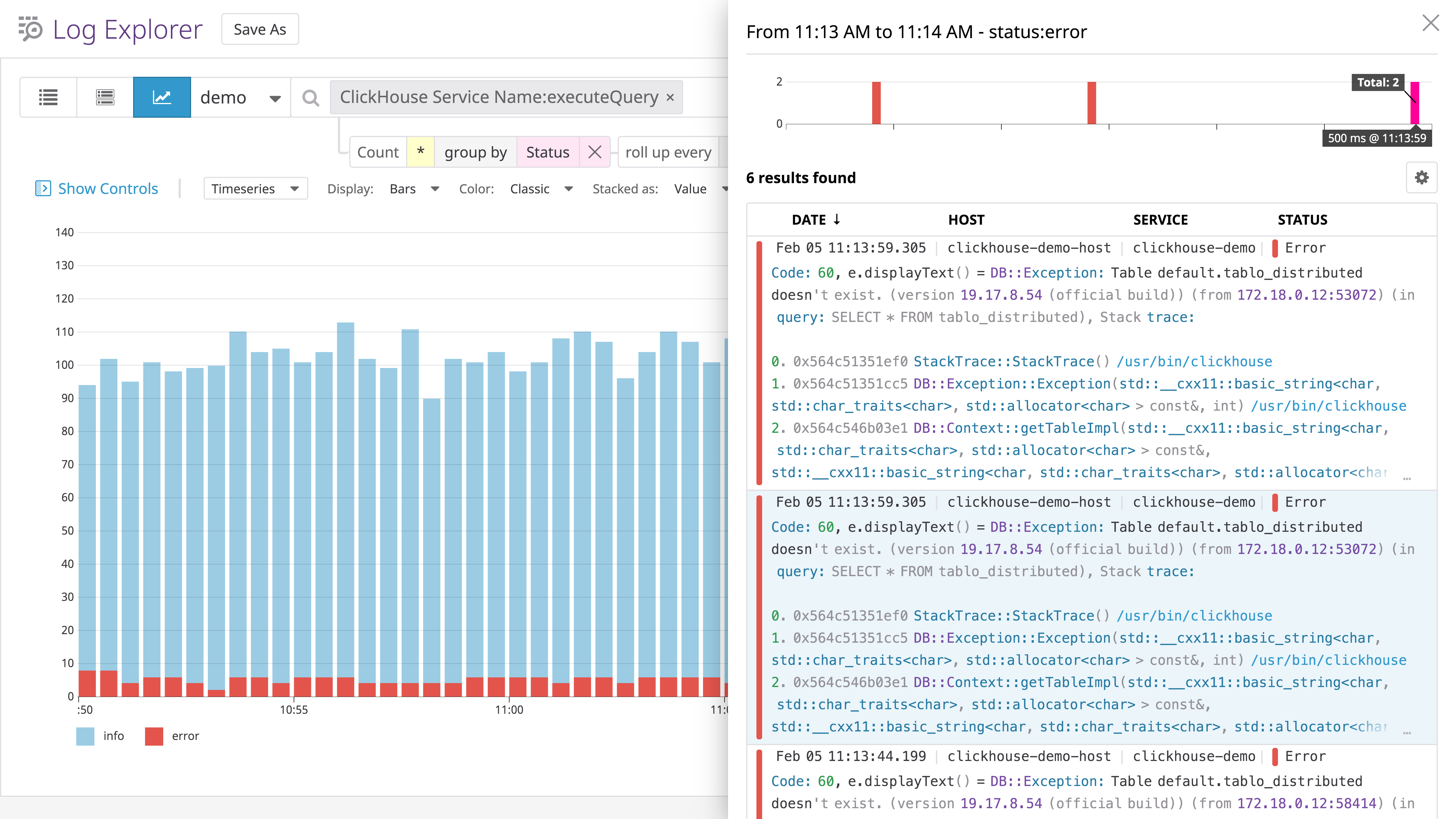Image resolution: width=1456 pixels, height=819 pixels.
Task: Open the Timeseries visualization dropdown
Action: [x=255, y=189]
